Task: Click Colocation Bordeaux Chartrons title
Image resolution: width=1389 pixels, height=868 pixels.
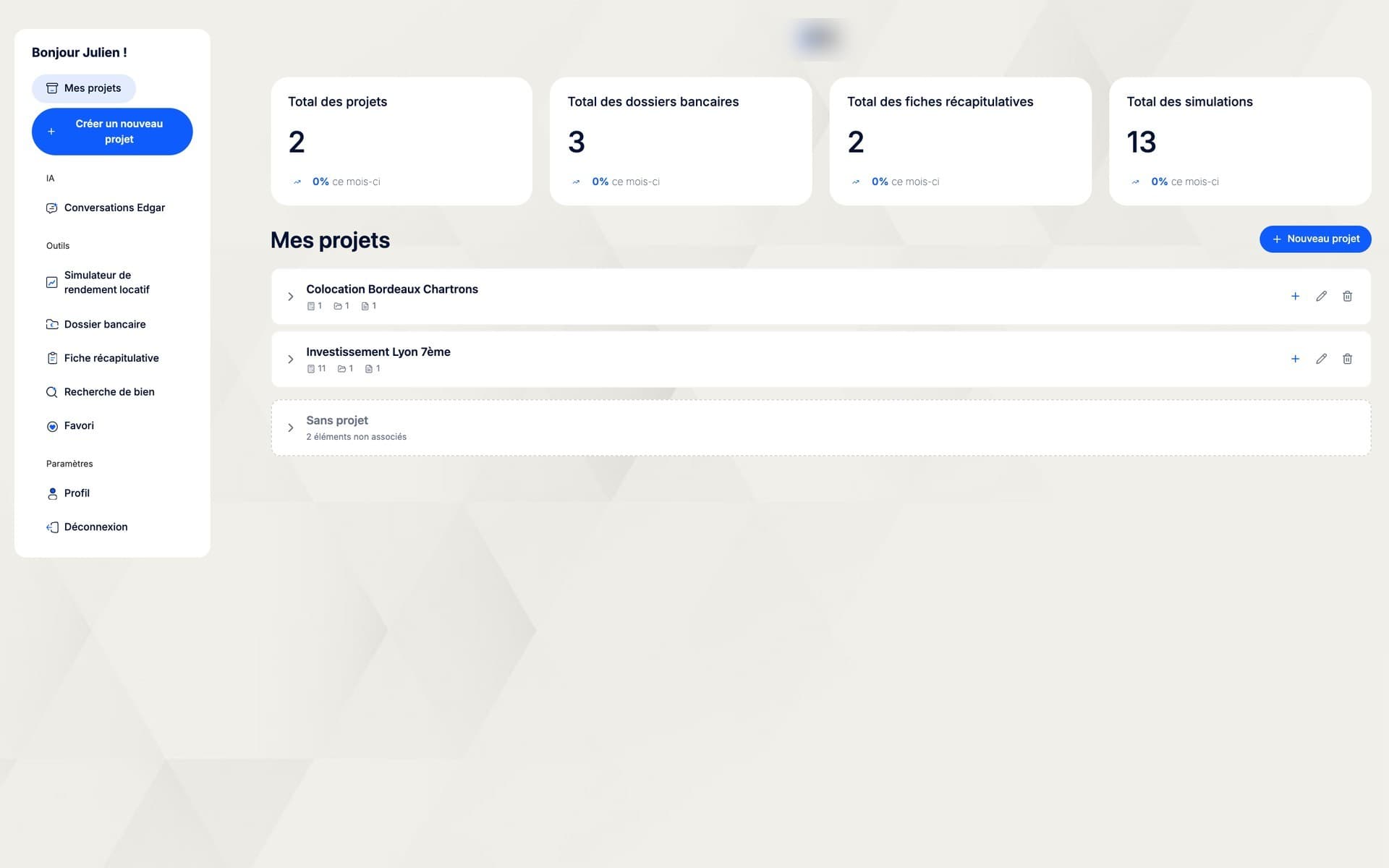Action: [x=392, y=289]
